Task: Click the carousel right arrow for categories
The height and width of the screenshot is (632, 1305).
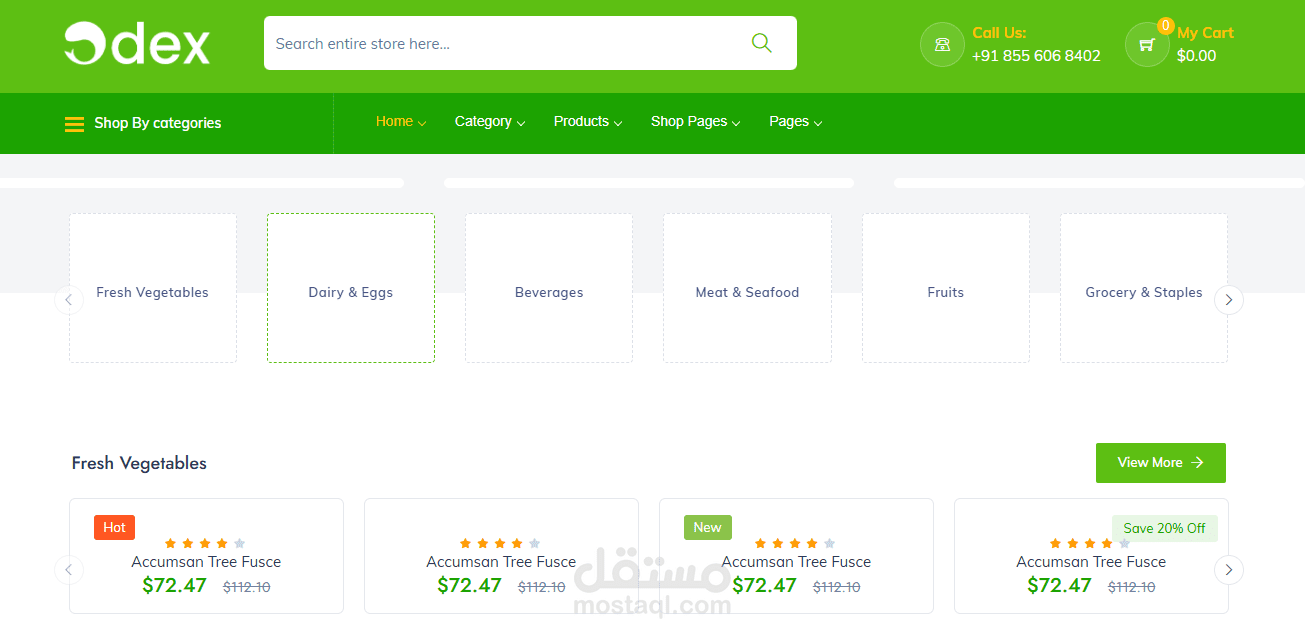Action: pyautogui.click(x=1228, y=299)
